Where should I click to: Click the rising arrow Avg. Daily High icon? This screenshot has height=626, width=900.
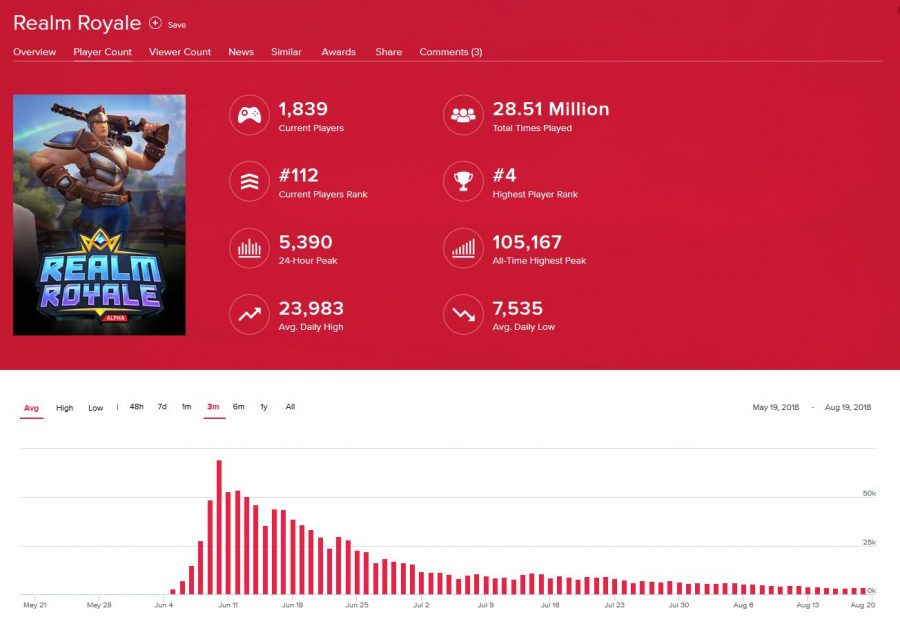point(248,314)
